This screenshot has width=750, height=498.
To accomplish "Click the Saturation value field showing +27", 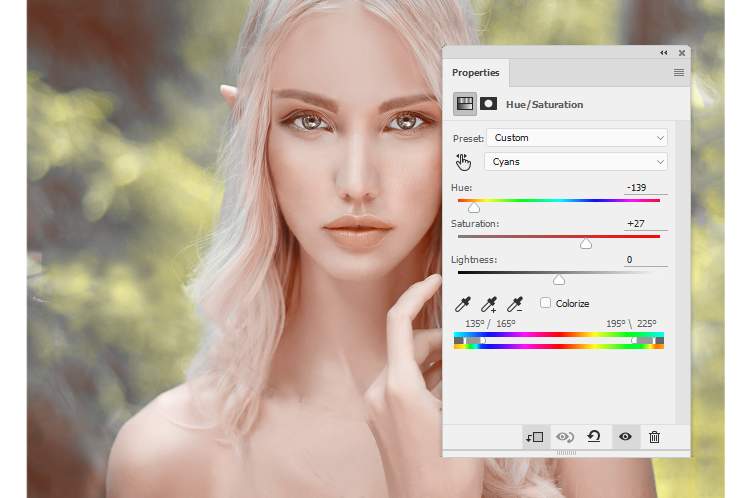I will (645, 223).
